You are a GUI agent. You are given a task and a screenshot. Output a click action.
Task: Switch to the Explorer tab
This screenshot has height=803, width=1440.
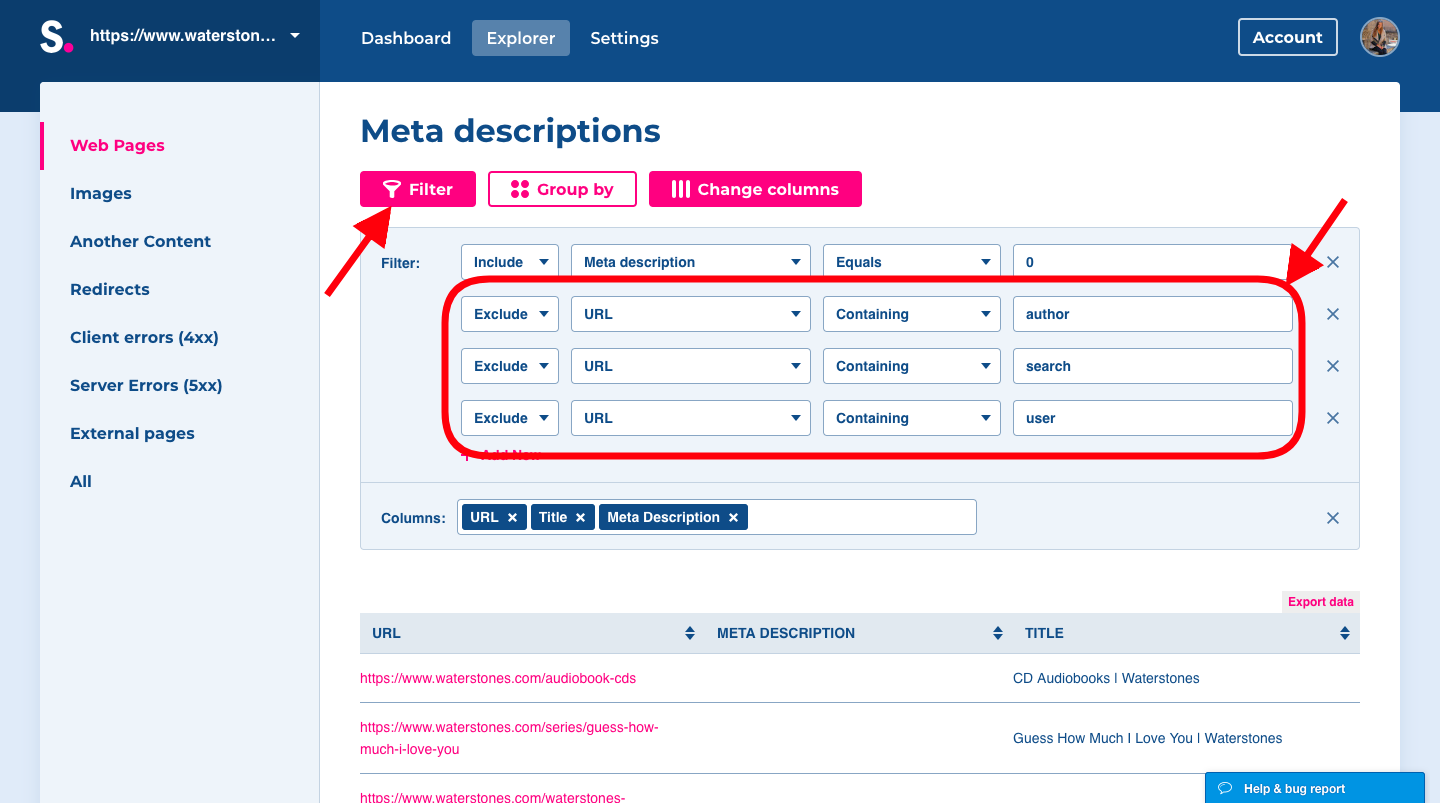tap(521, 38)
